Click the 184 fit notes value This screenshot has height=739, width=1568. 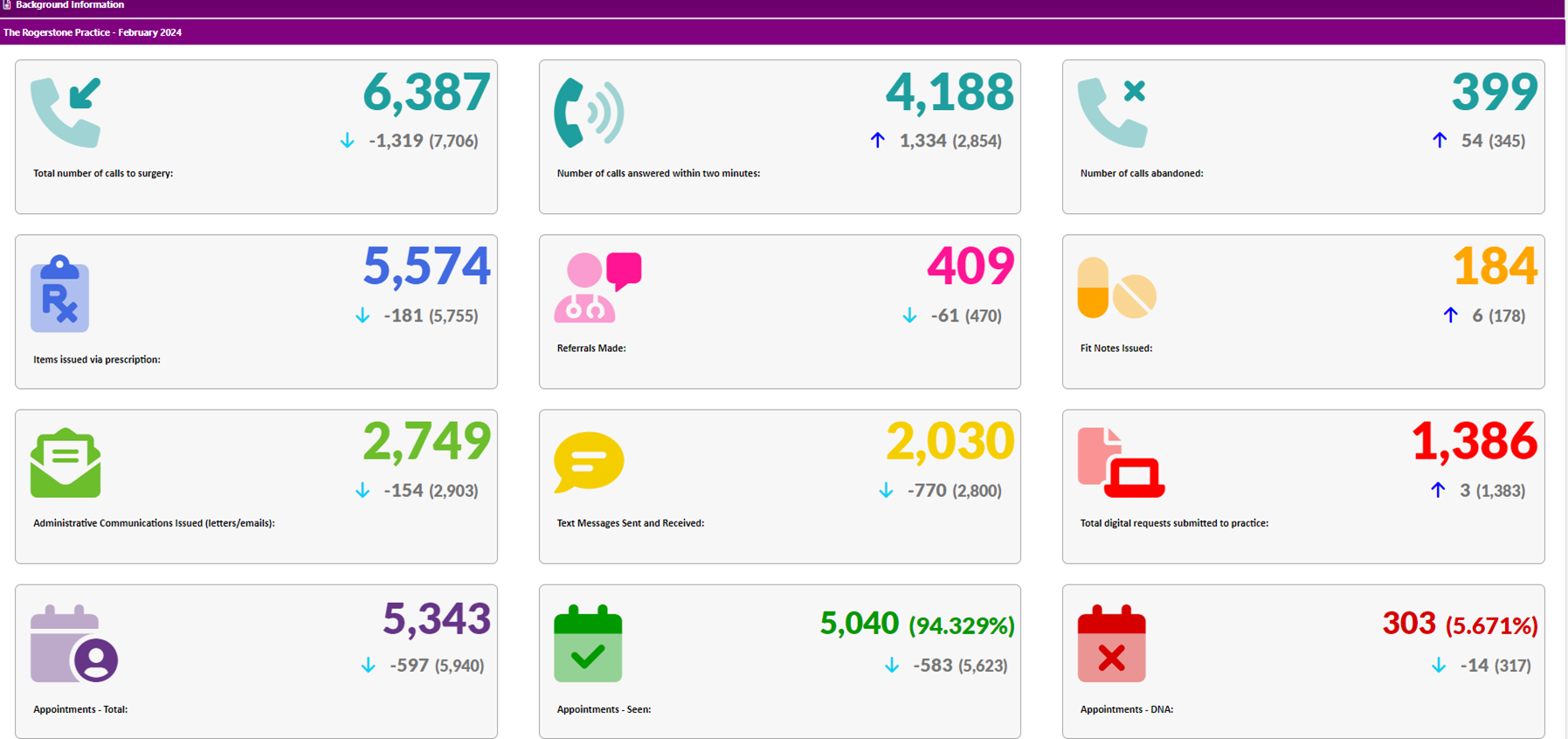click(x=1495, y=266)
